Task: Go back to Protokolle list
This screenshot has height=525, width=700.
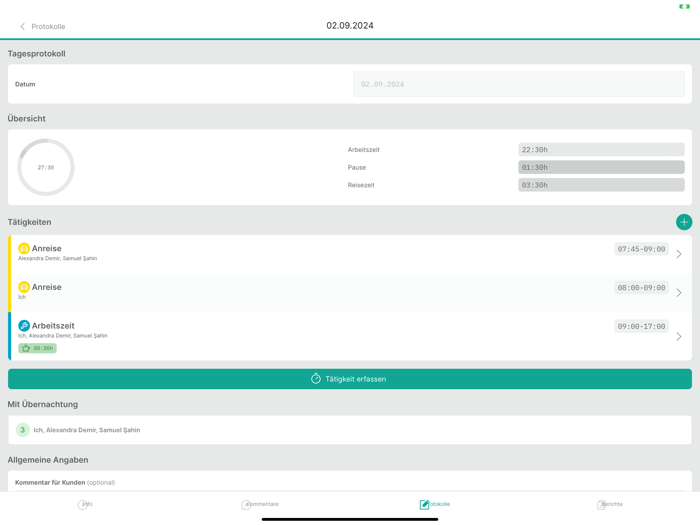Action: tap(43, 26)
